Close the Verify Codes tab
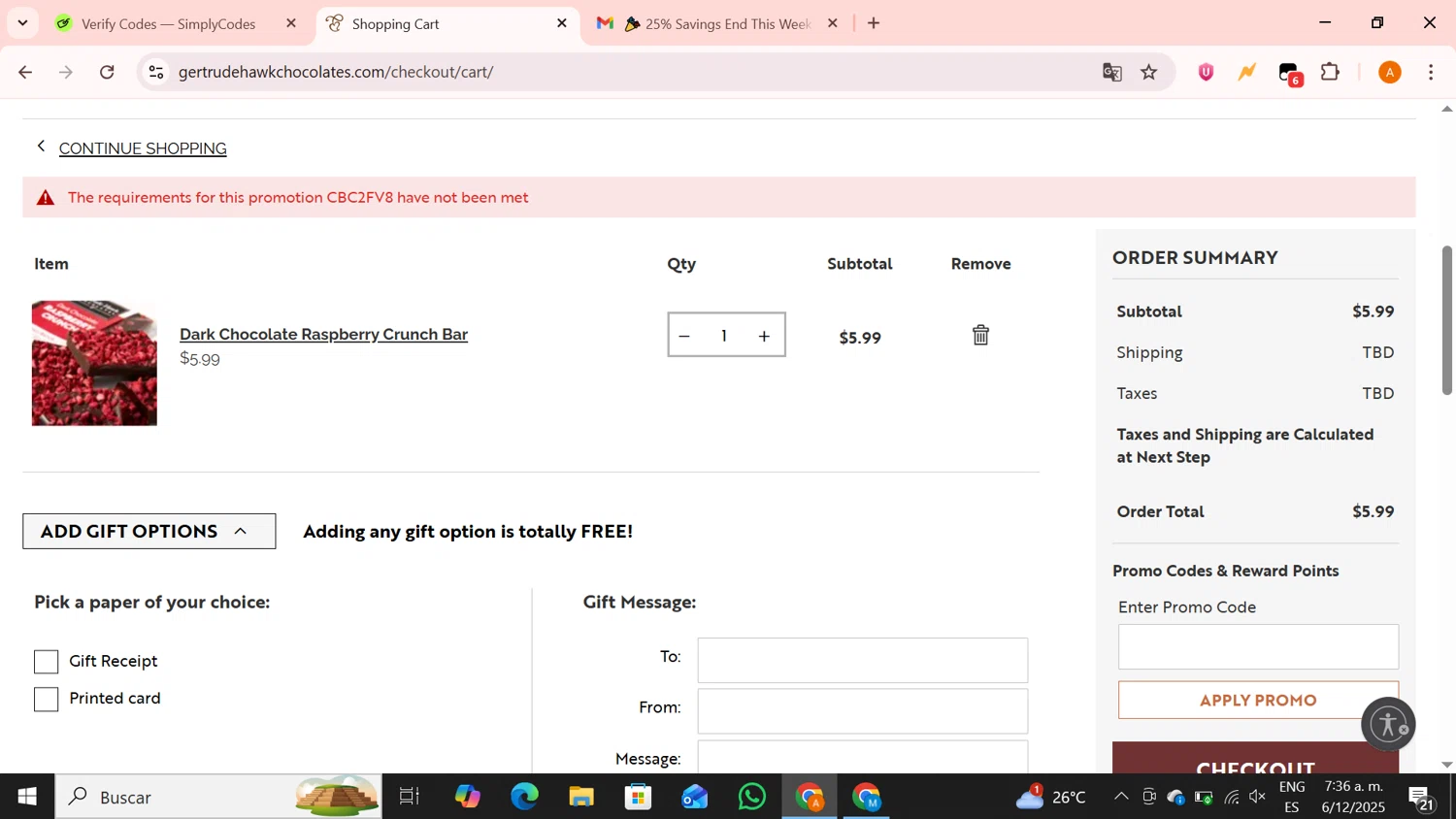The height and width of the screenshot is (819, 1456). tap(291, 23)
